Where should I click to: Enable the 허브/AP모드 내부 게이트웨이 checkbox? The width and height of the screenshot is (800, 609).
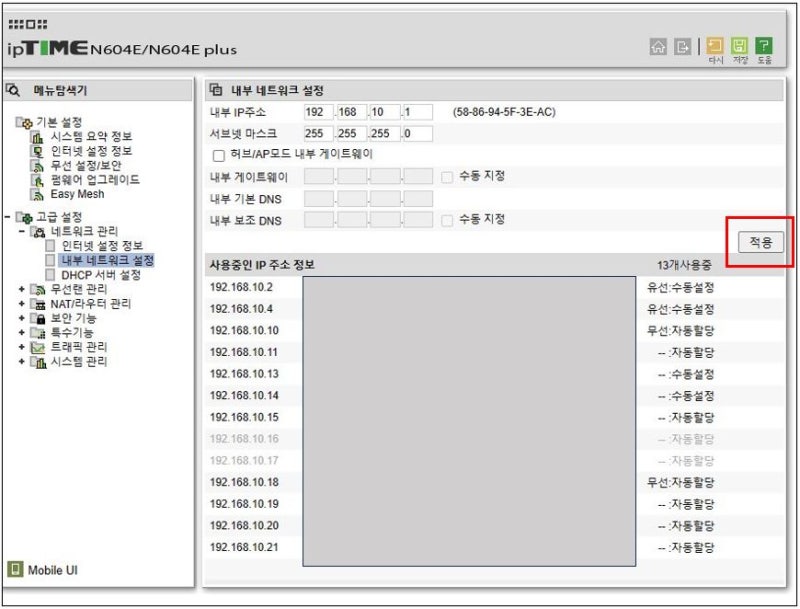pos(219,157)
